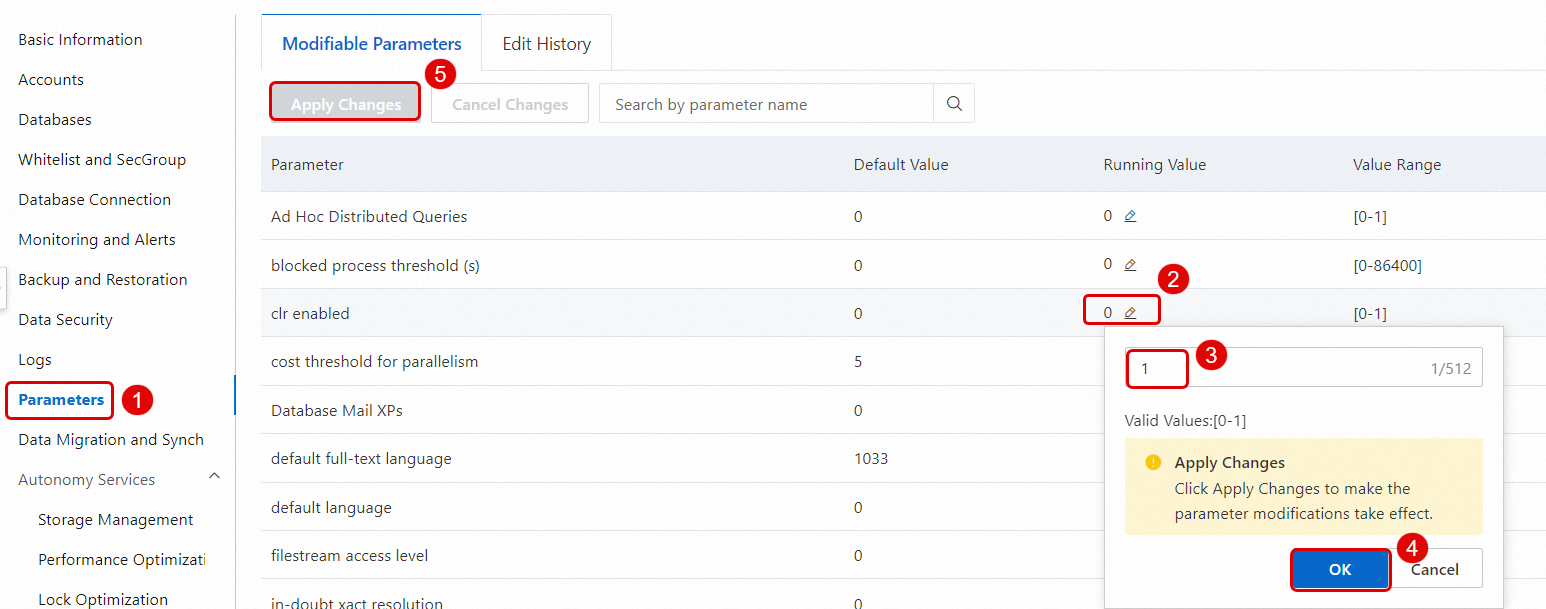Click pencil icon for clr enabled

1130,313
